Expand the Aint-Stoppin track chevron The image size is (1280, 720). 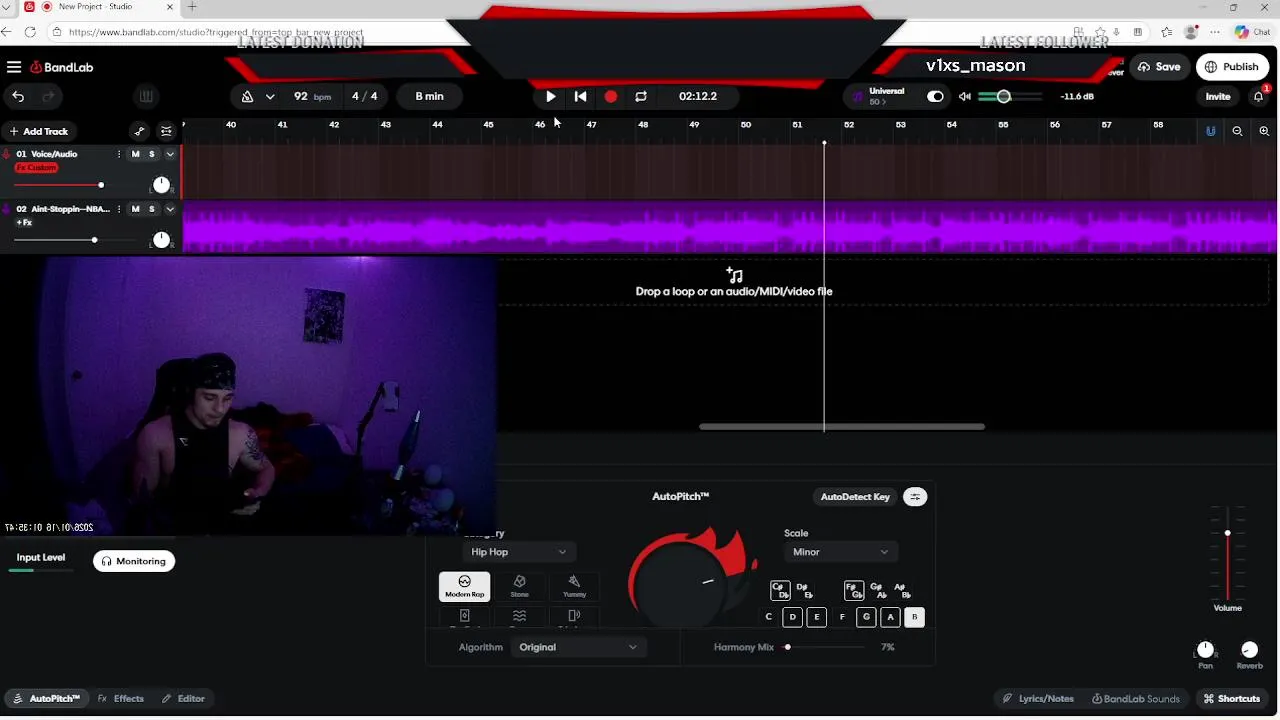(170, 209)
